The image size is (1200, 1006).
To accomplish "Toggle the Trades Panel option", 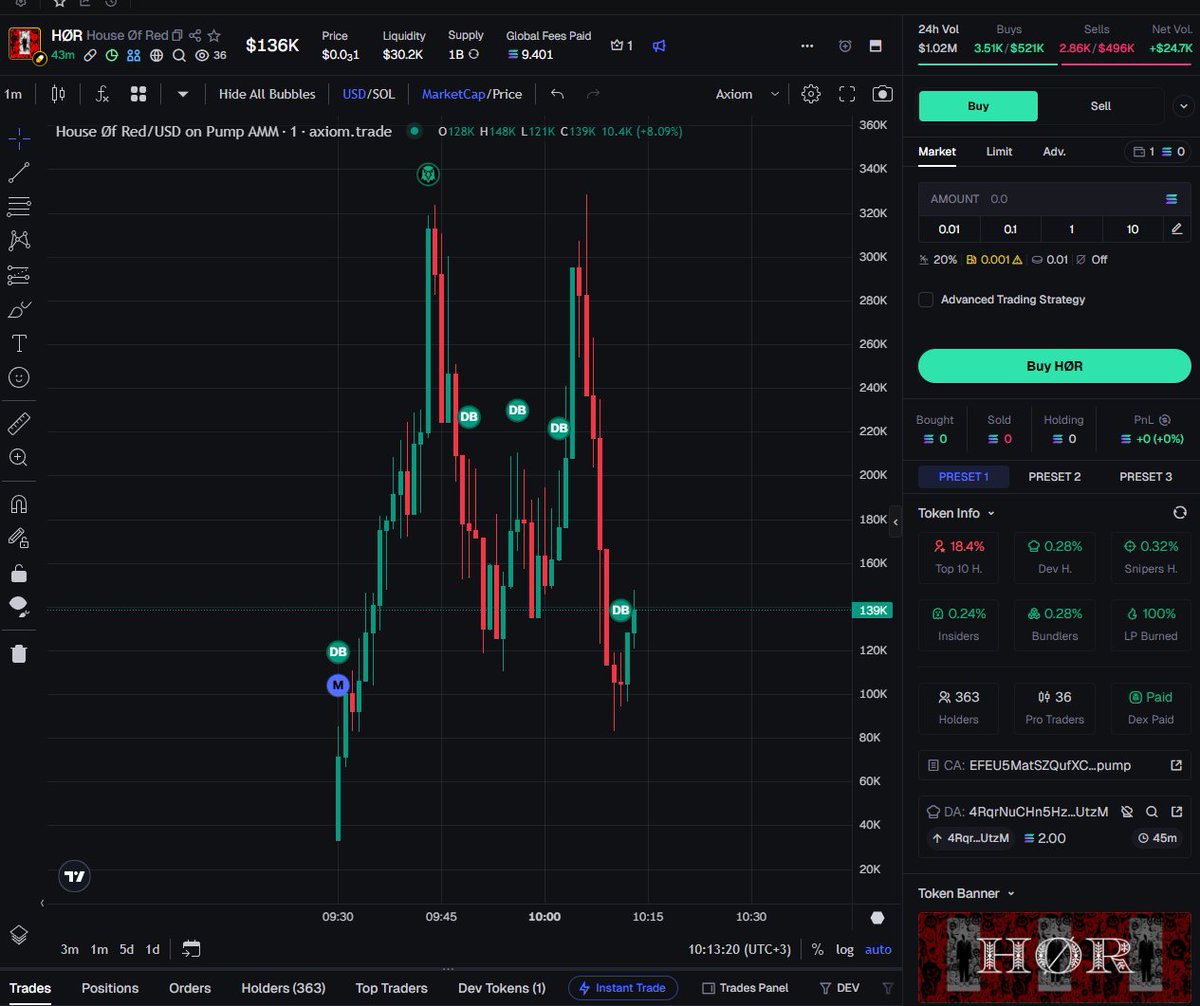I will coord(746,988).
